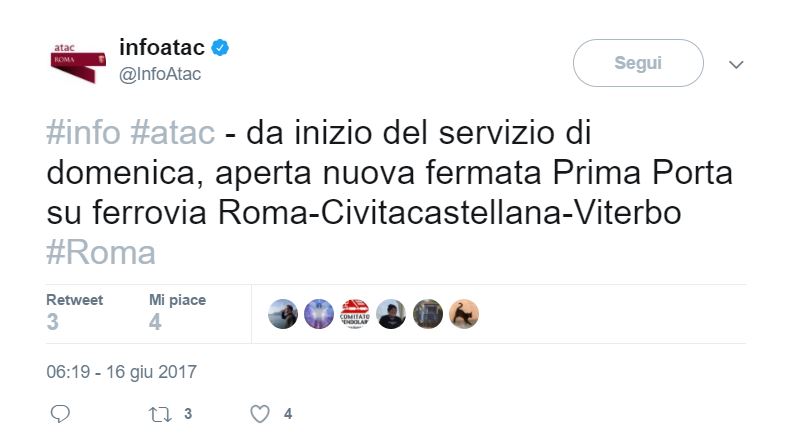
Task: Open the ATAC Roma profile picture
Action: pos(78,61)
